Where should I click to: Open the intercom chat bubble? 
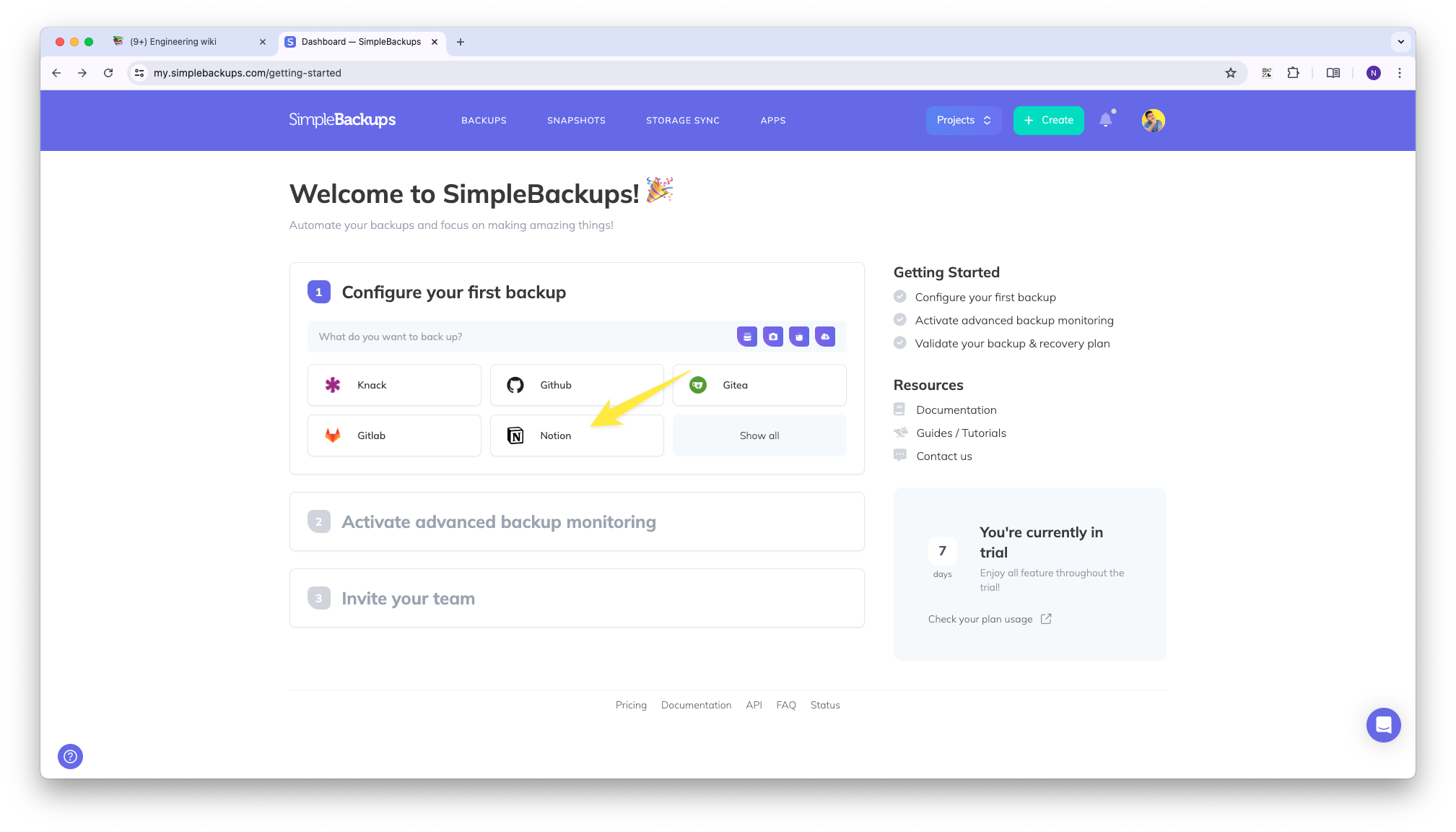click(x=1383, y=724)
